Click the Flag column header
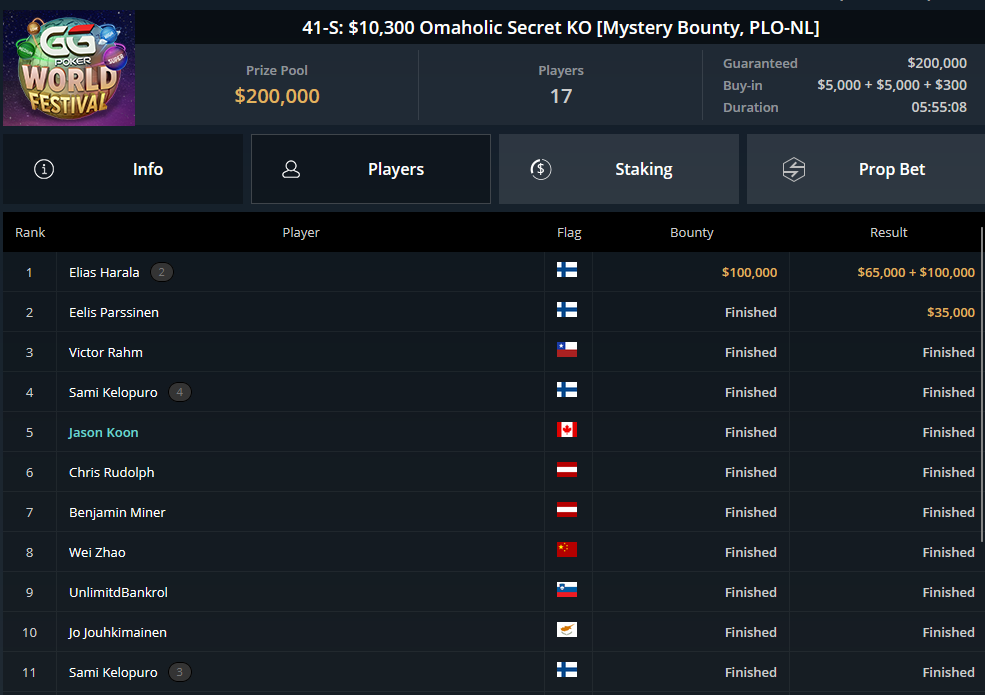This screenshot has height=695, width=985. pos(569,233)
